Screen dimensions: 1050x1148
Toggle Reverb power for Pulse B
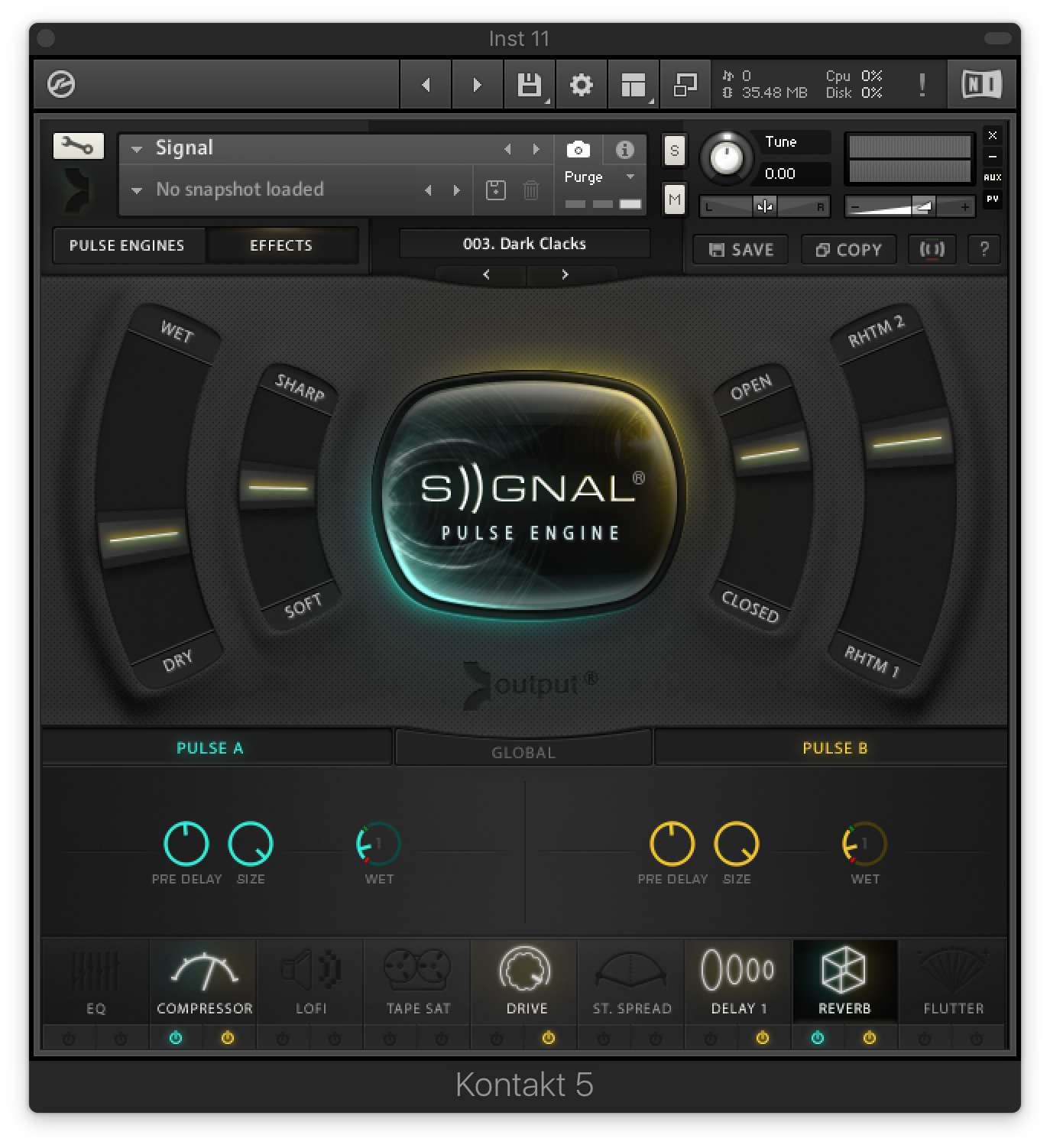870,1038
